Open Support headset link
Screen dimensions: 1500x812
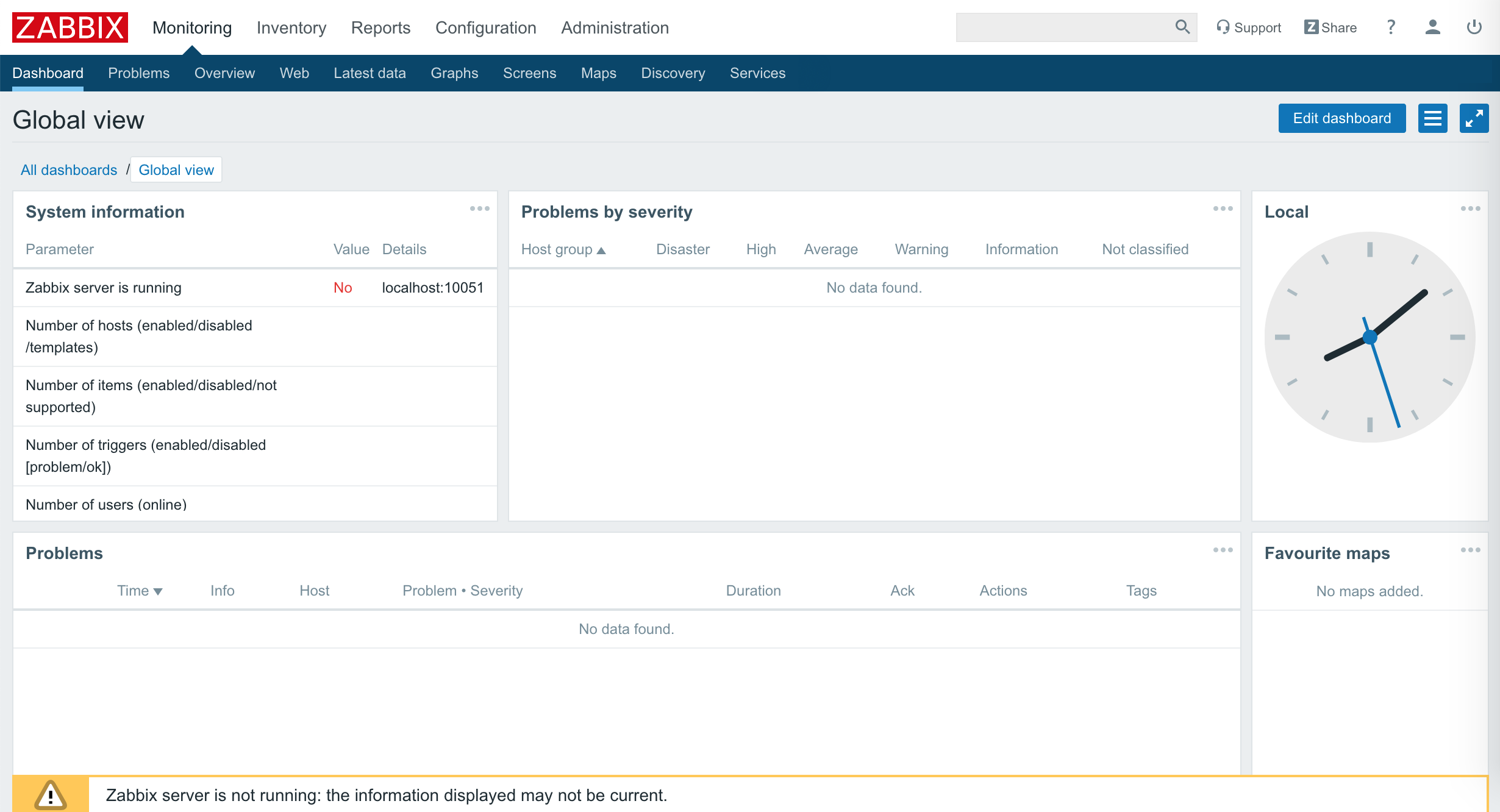1249,27
